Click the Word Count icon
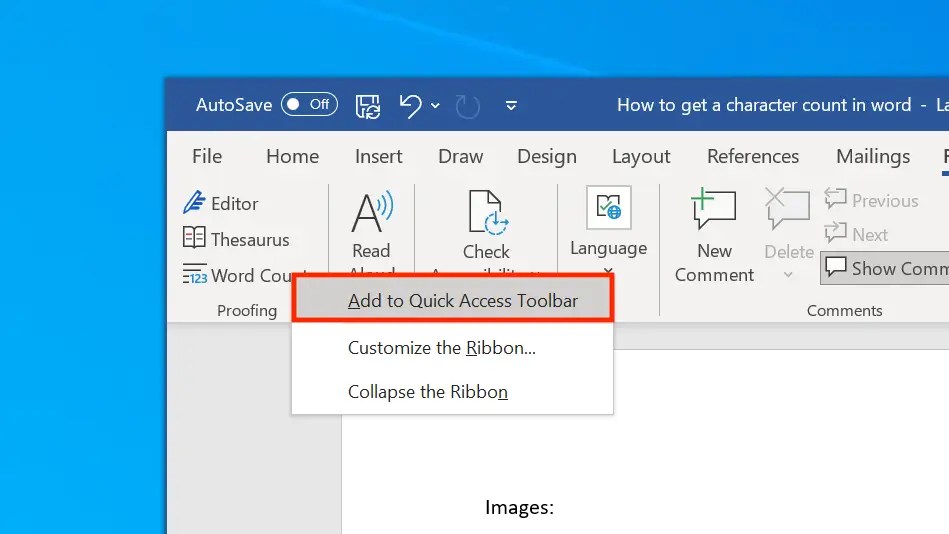Viewport: 949px width, 534px height. point(194,275)
